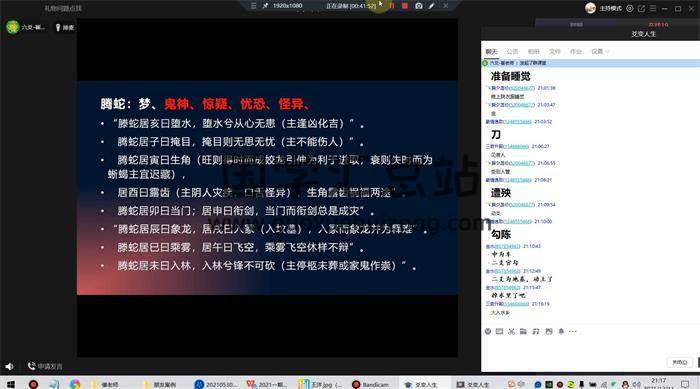Toggle the bell notification icon in chat
700x389 pixels.
[x=561, y=331]
